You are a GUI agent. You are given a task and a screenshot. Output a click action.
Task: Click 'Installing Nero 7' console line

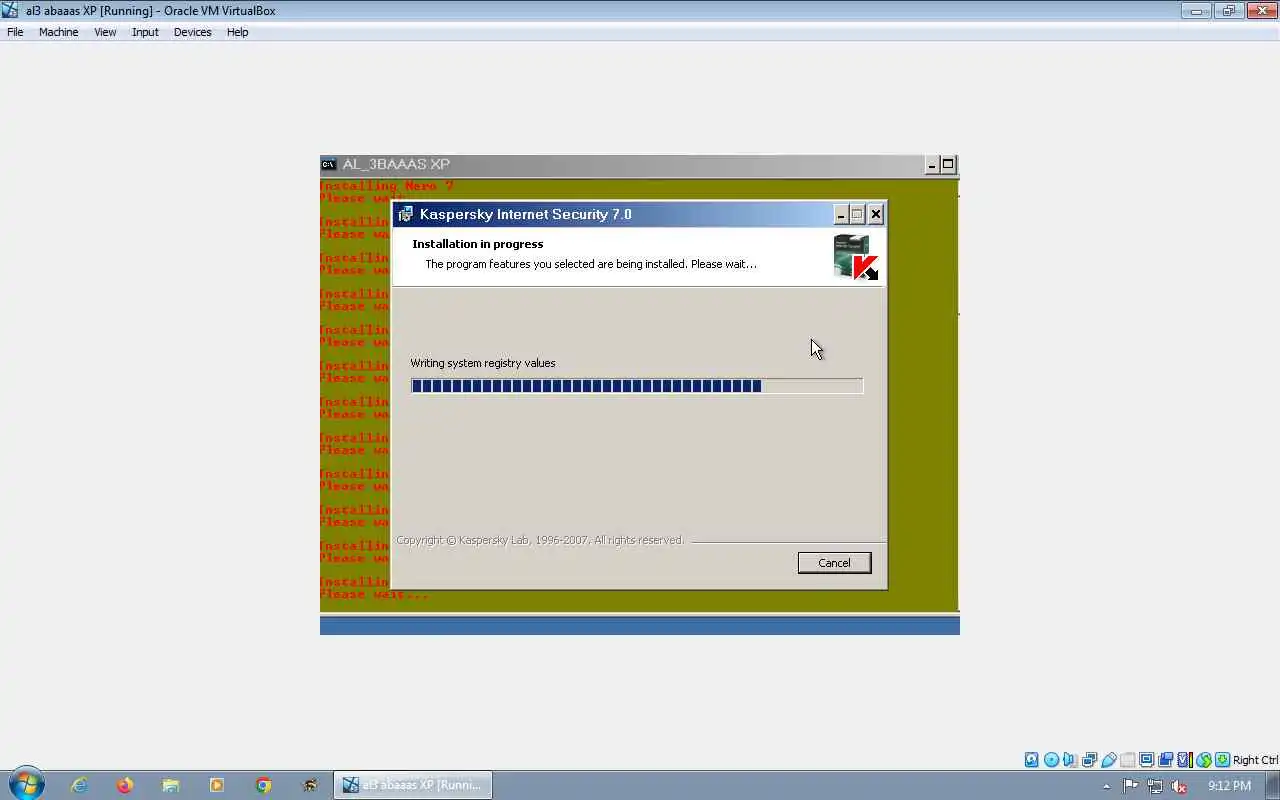tap(387, 186)
